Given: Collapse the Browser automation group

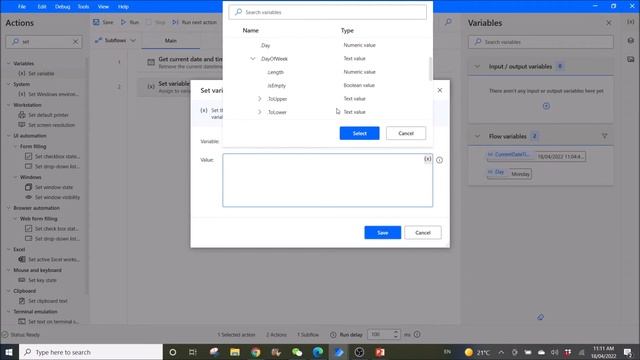Looking at the screenshot, I should (9, 208).
